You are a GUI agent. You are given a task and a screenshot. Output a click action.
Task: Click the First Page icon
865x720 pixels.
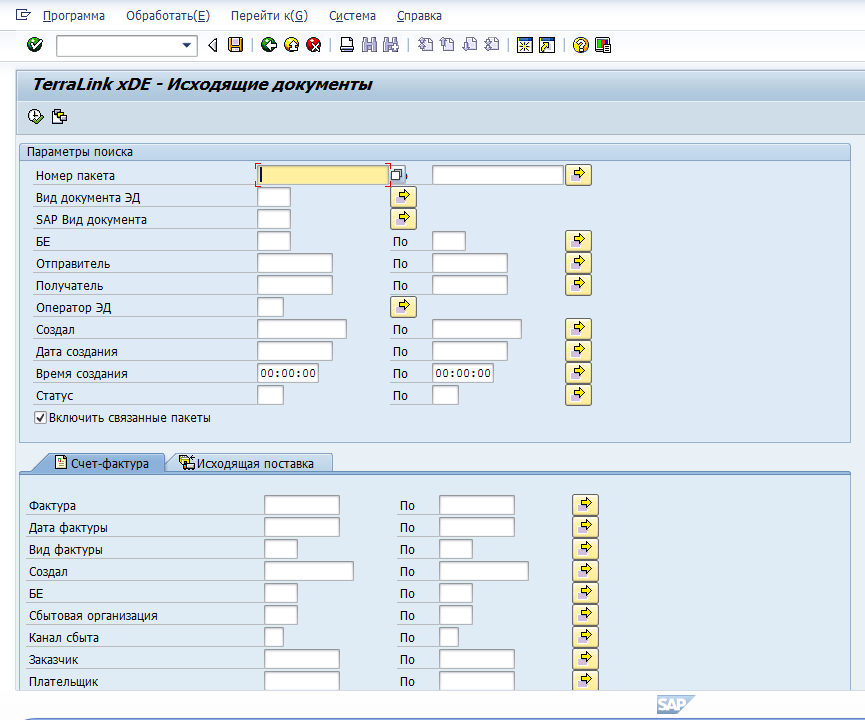(x=425, y=45)
